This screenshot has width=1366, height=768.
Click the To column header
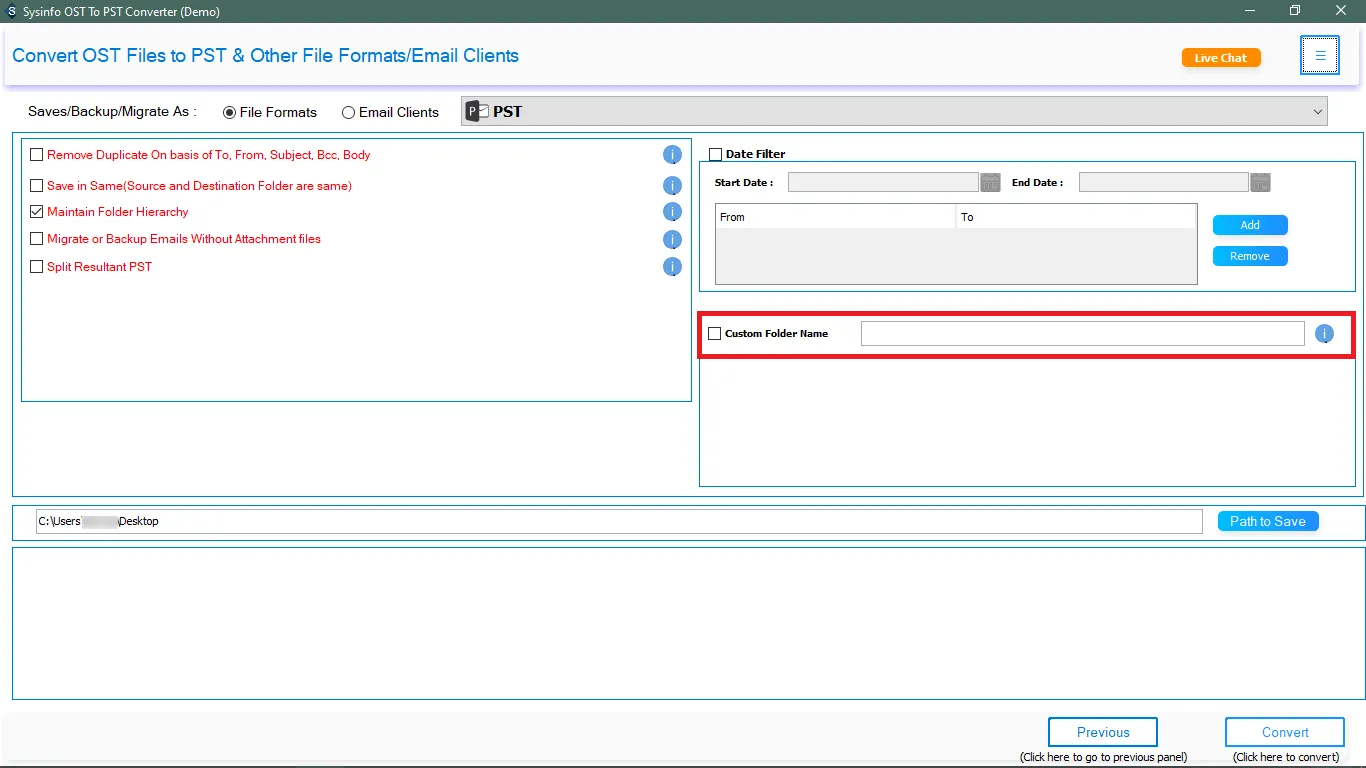click(x=1076, y=217)
